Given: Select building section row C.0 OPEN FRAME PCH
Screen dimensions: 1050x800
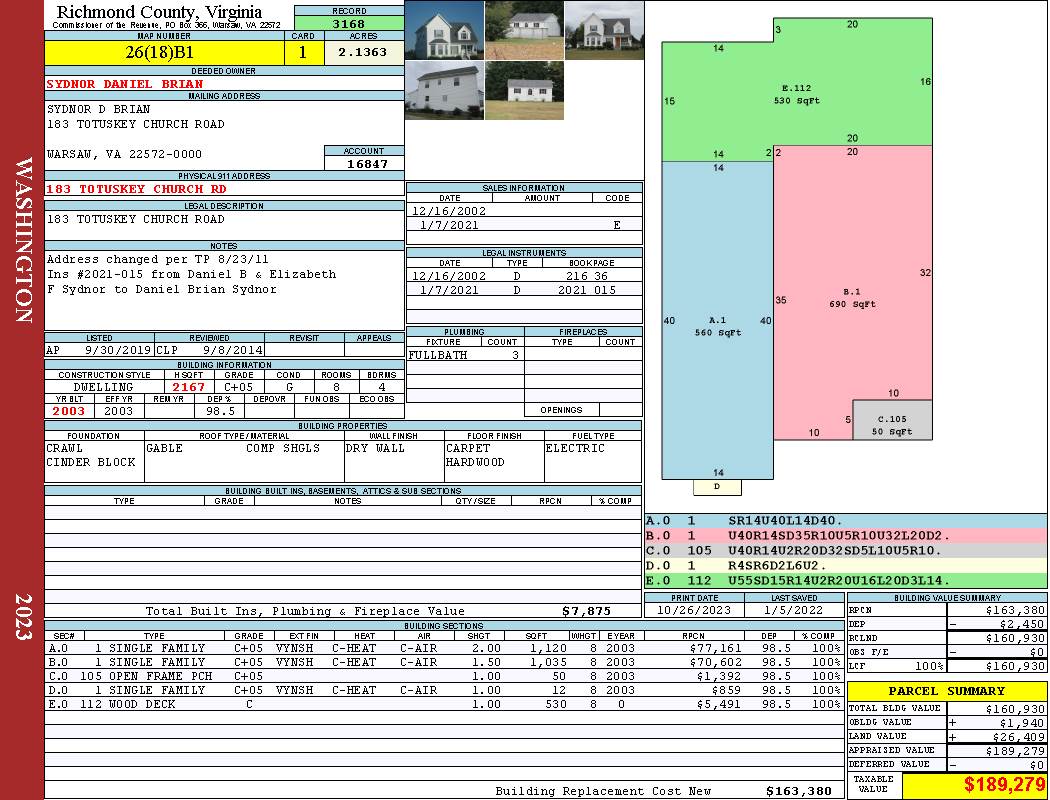Looking at the screenshot, I should (x=444, y=676).
